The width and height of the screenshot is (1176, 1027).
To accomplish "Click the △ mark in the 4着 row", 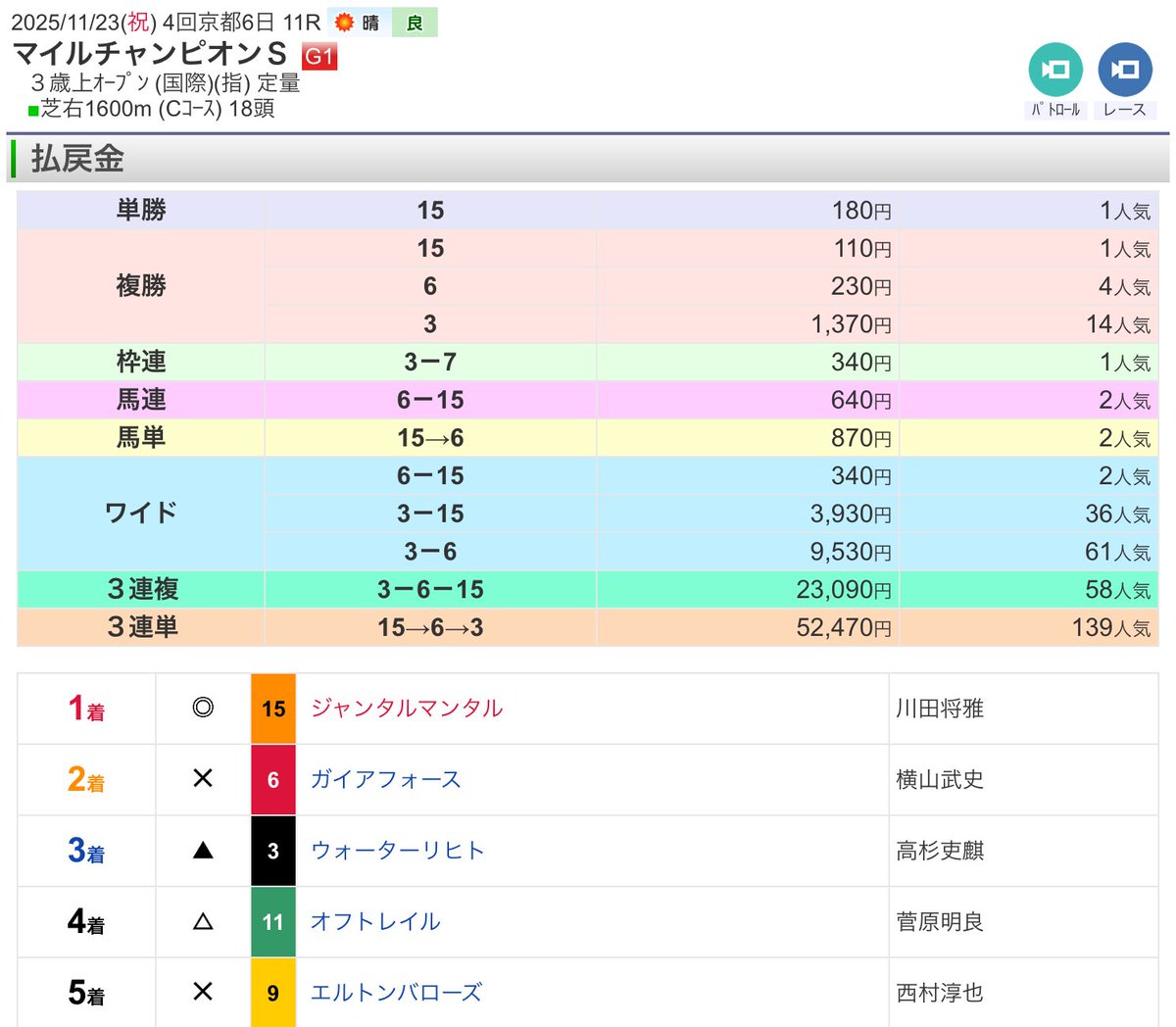I will point(203,921).
